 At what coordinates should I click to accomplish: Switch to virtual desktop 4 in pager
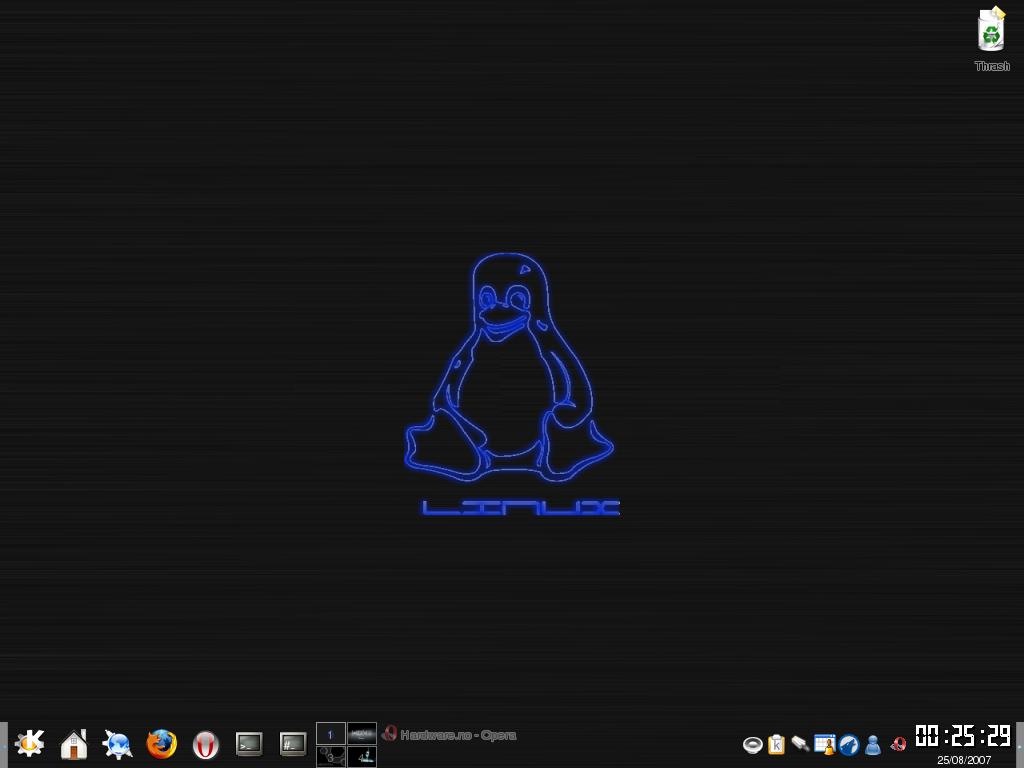pos(362,756)
